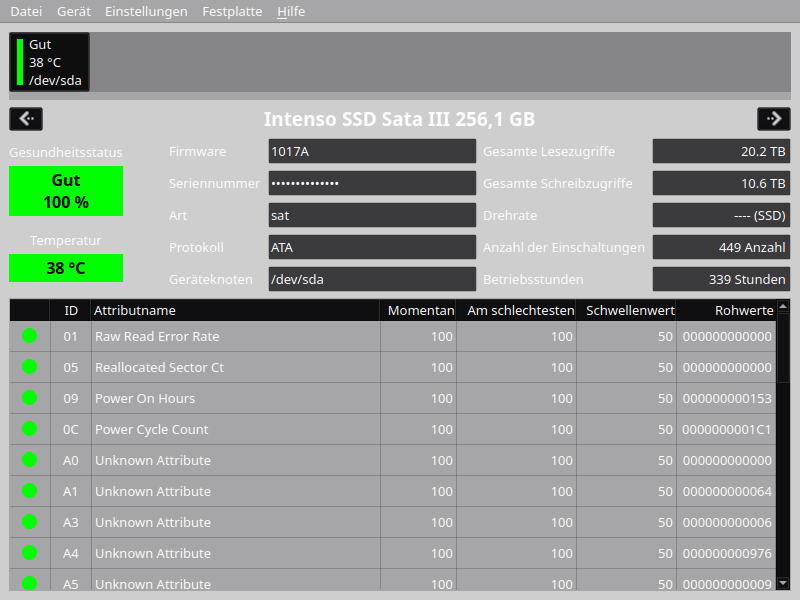The image size is (800, 600).
Task: Click green status dot in row A0
Action: tap(30, 460)
